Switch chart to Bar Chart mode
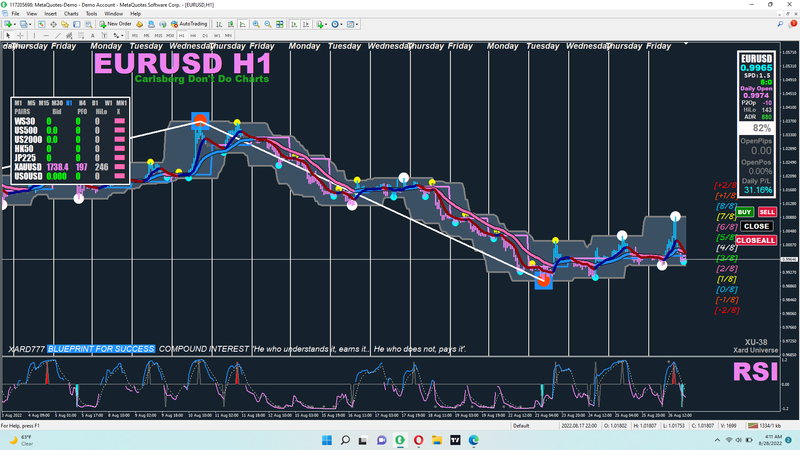This screenshot has width=800, height=450. [219, 24]
